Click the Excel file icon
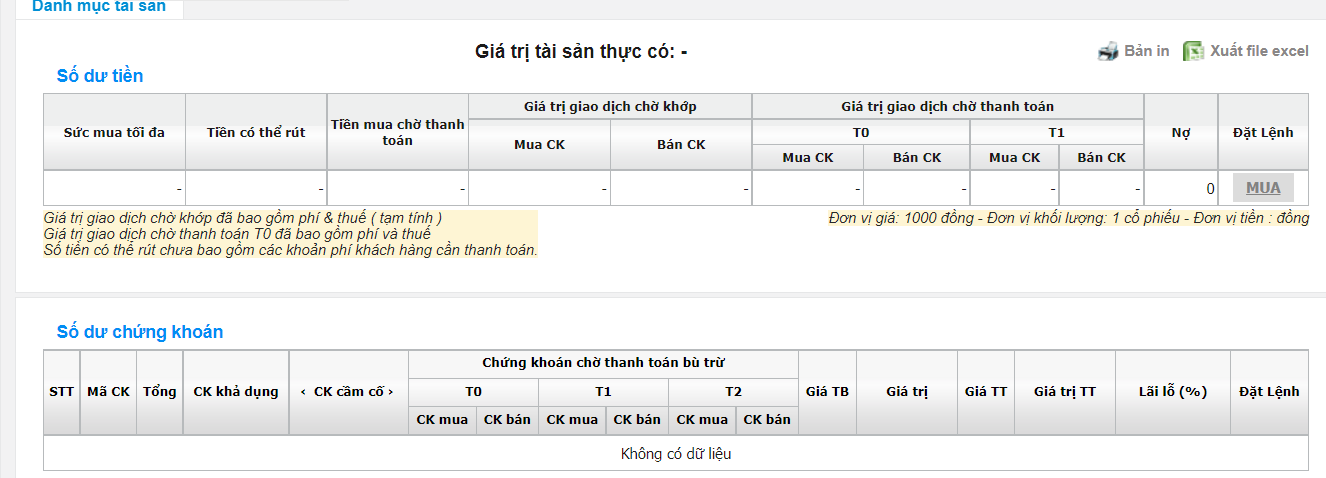The height and width of the screenshot is (478, 1326). 1193,51
